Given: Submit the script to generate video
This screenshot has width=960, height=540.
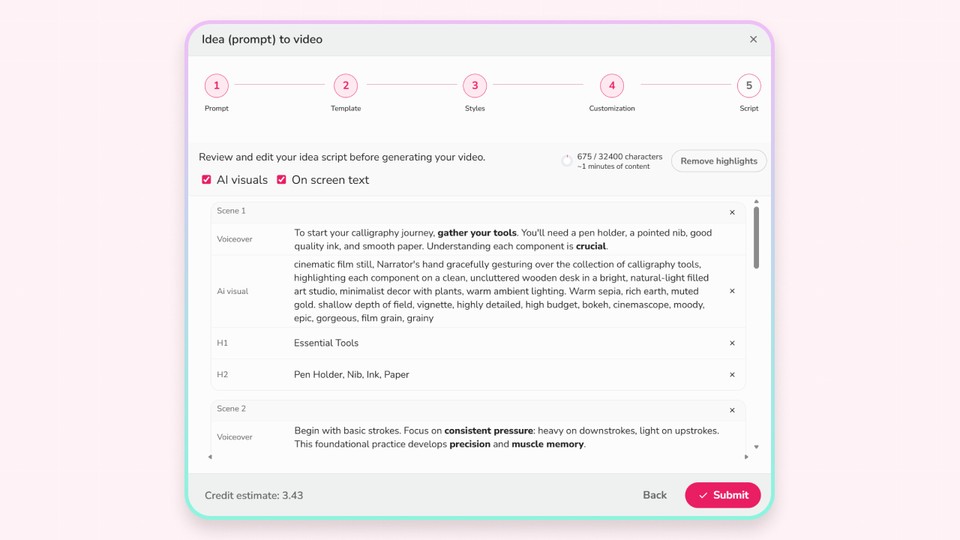Looking at the screenshot, I should coord(722,495).
